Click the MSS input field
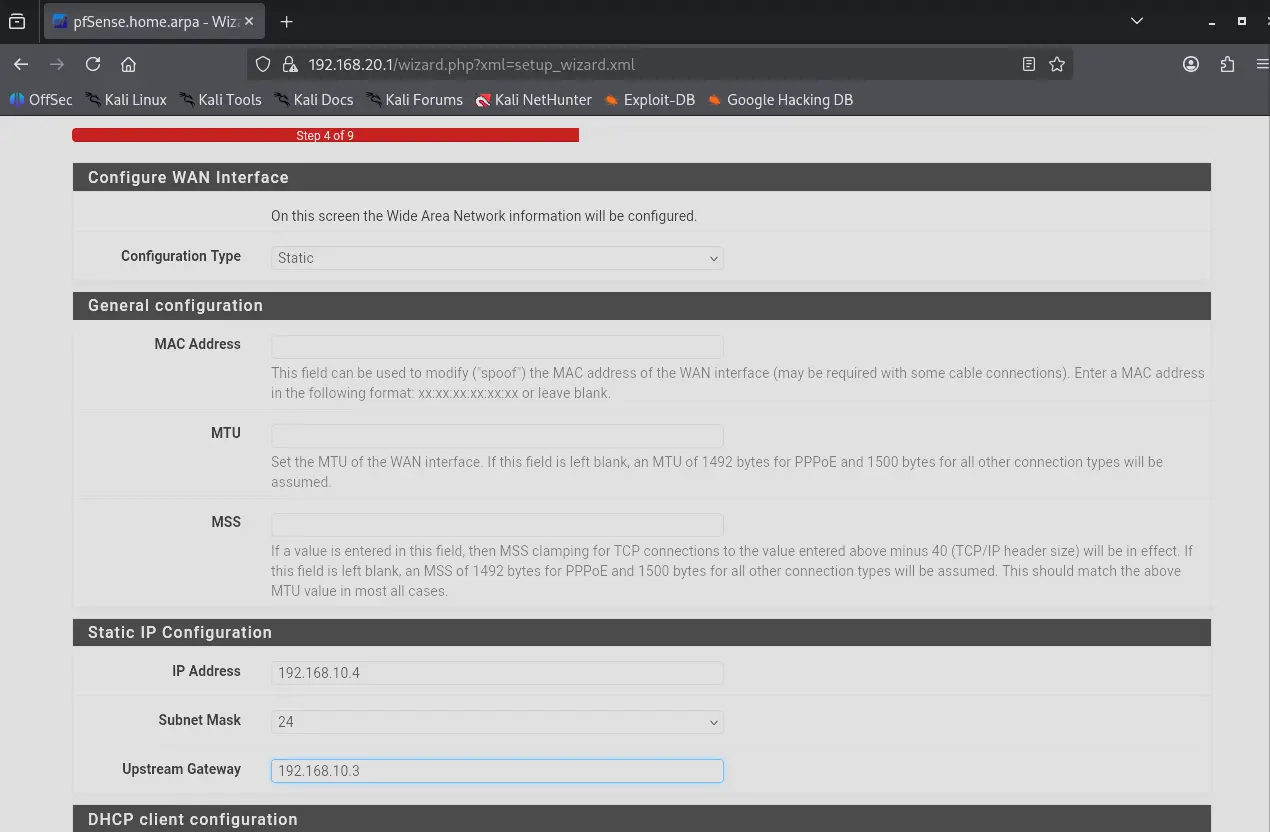This screenshot has height=832, width=1270. click(497, 524)
